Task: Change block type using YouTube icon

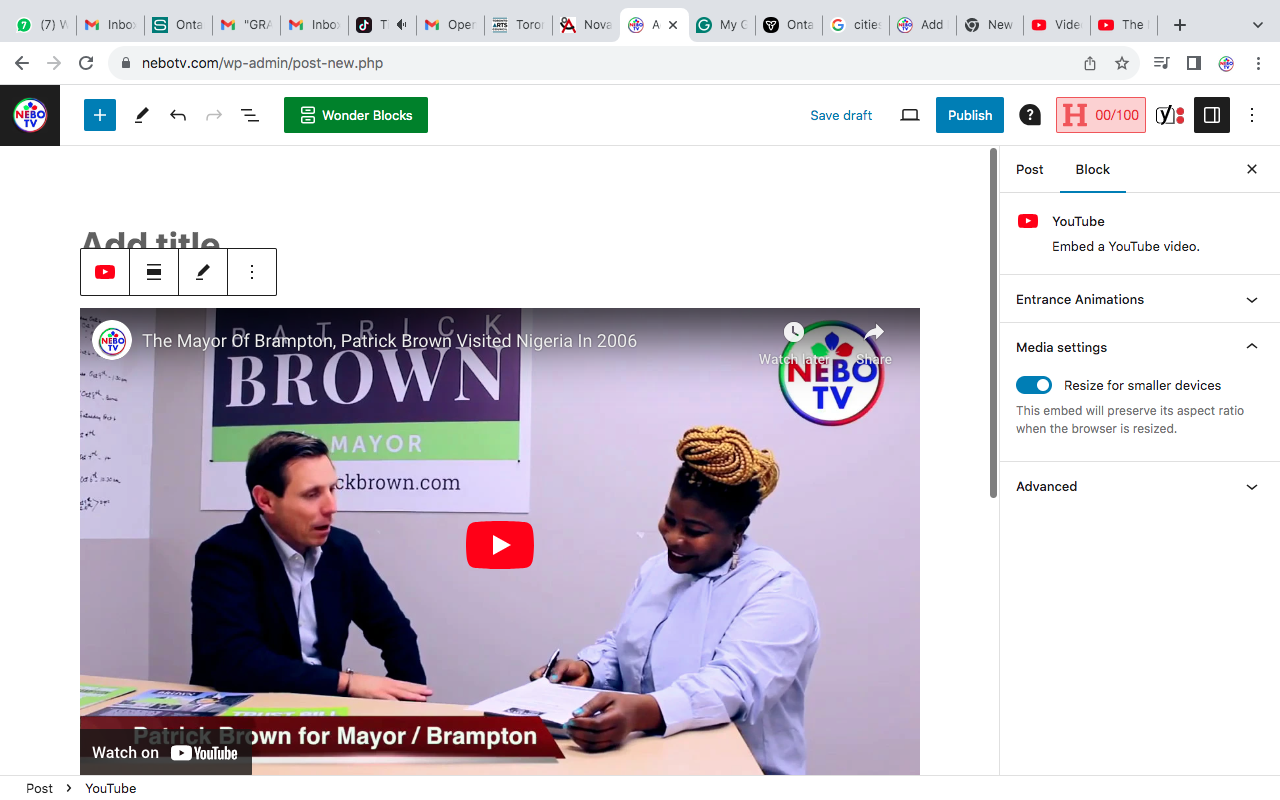Action: 105,272
